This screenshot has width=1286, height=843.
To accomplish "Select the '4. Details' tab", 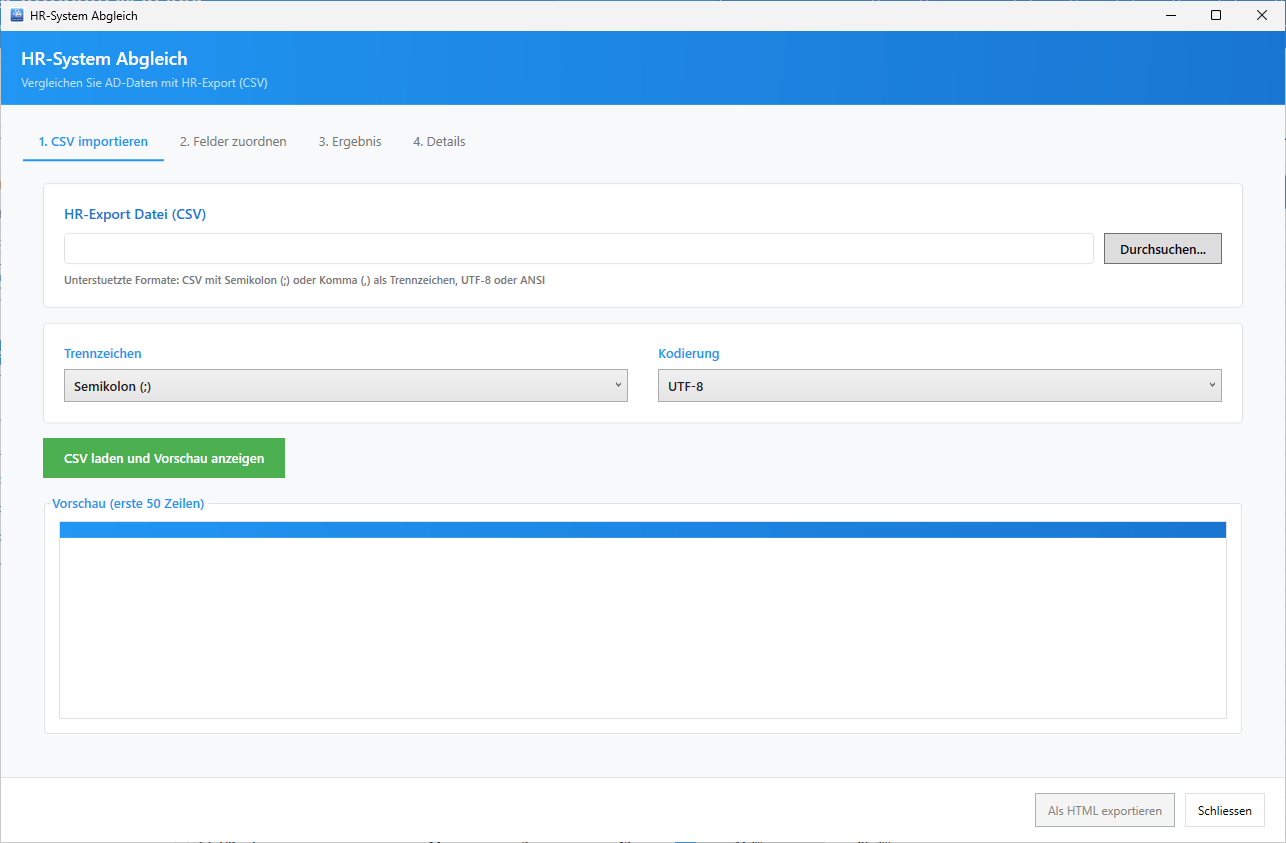I will (439, 142).
